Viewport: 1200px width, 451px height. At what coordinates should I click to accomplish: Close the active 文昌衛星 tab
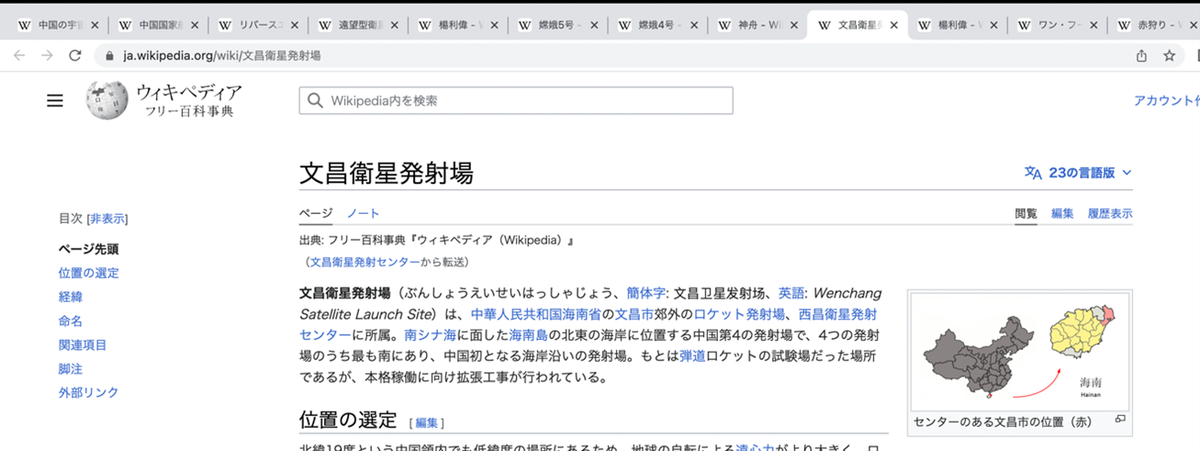coord(893,25)
